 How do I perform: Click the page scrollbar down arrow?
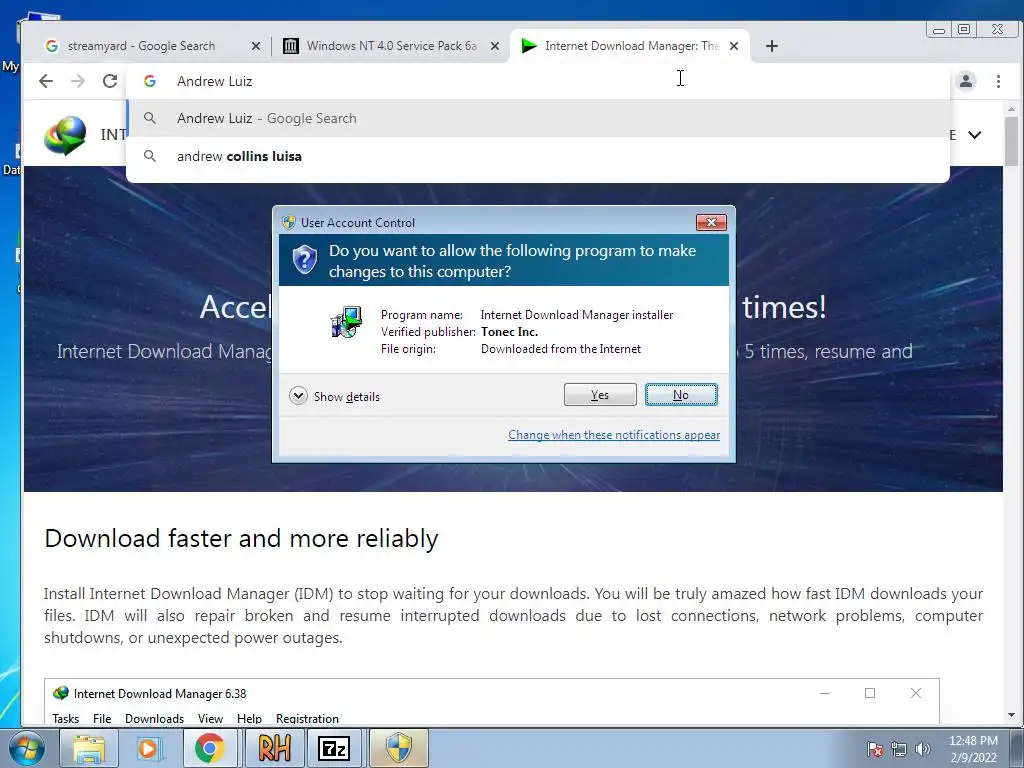1012,715
